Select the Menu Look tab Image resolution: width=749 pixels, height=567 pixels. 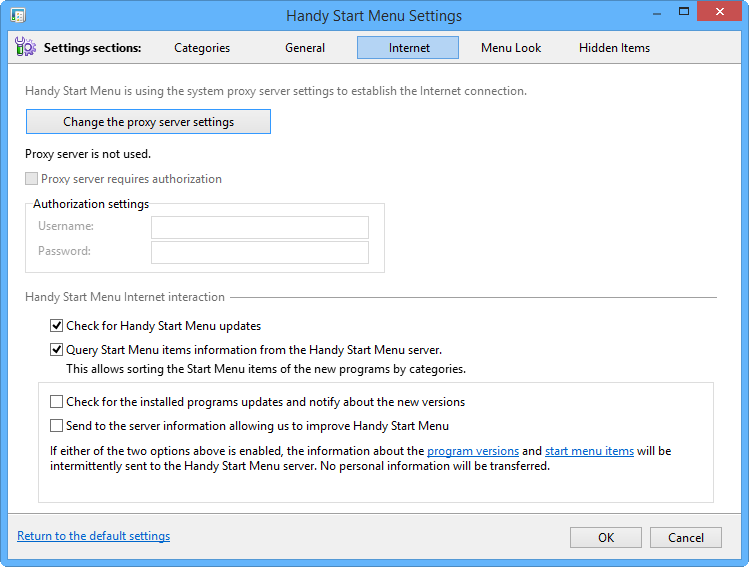point(511,48)
